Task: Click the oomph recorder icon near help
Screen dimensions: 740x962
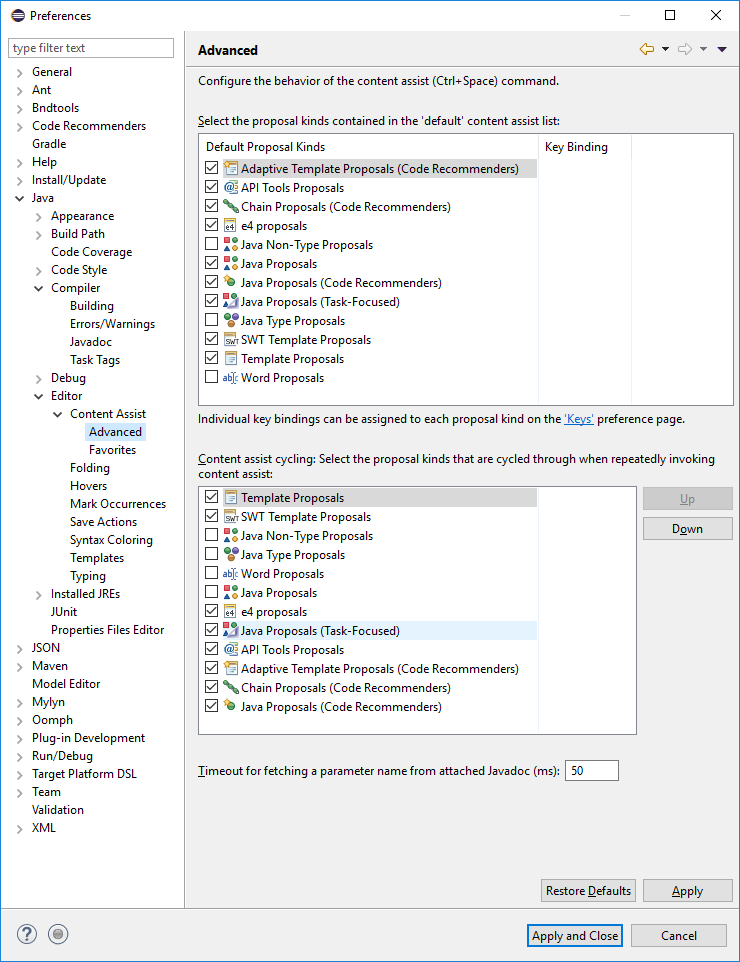Action: pos(58,934)
